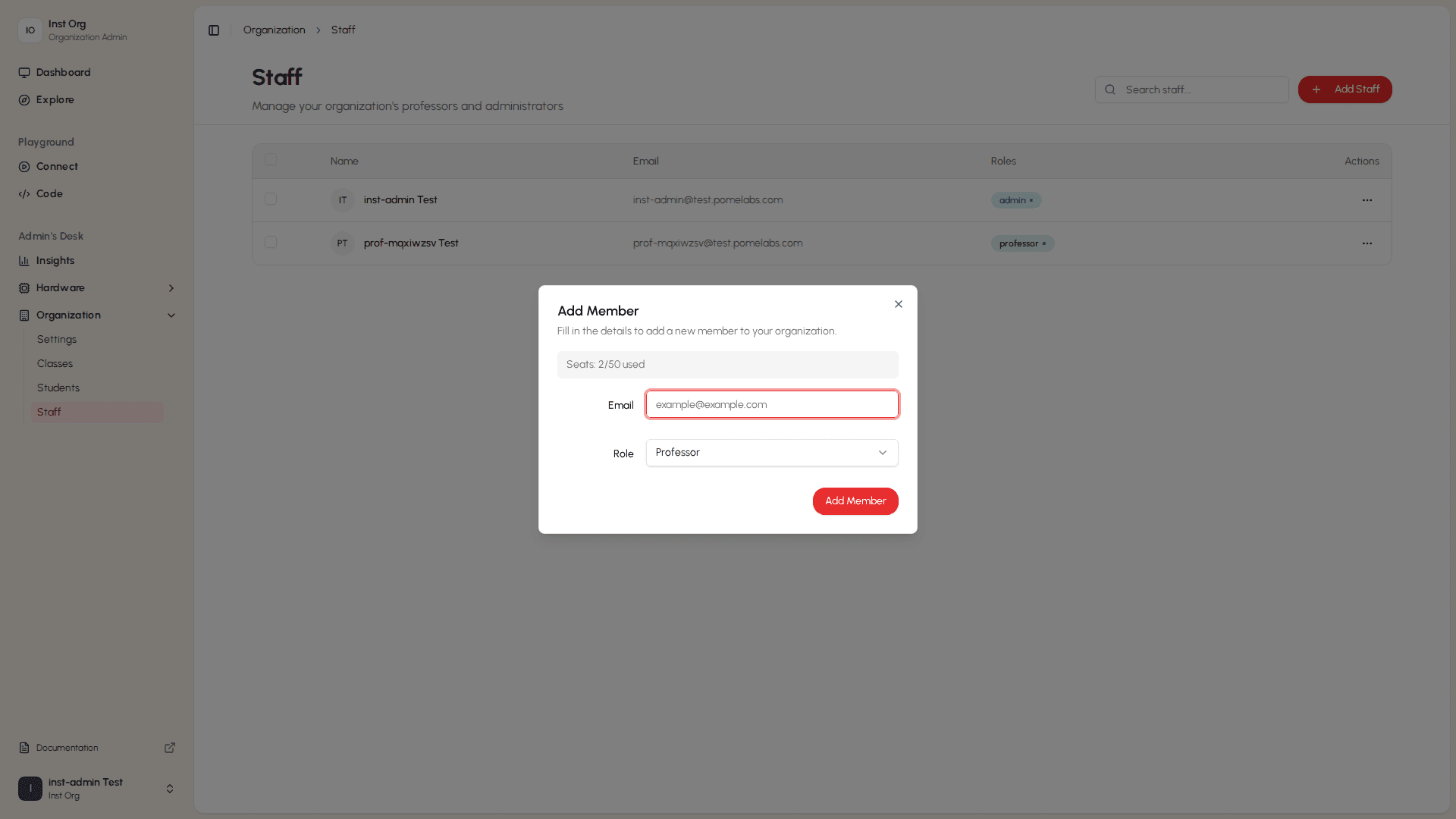Click the Add Member button
1456x819 pixels.
[855, 501]
